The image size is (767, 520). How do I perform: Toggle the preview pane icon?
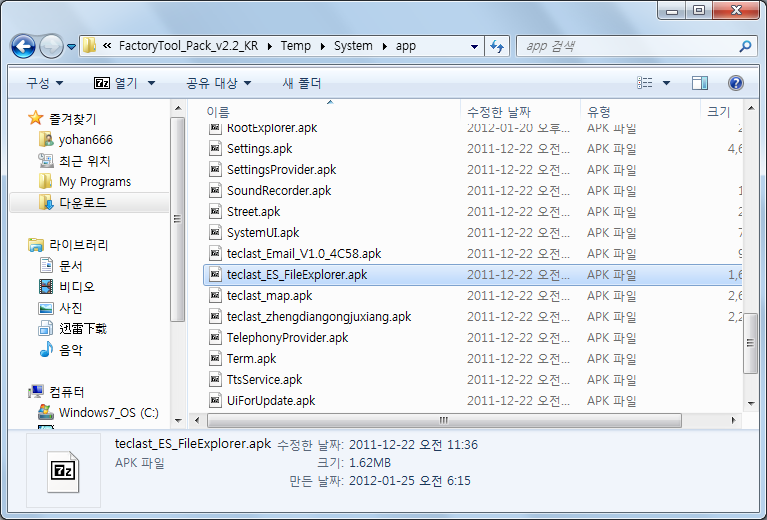click(x=700, y=83)
